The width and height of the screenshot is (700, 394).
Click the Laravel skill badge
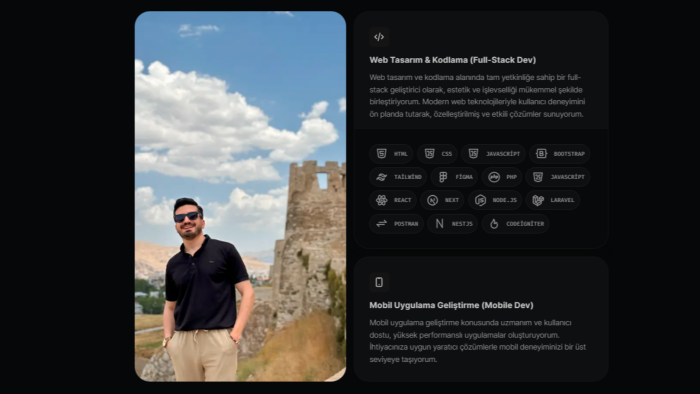click(x=553, y=200)
